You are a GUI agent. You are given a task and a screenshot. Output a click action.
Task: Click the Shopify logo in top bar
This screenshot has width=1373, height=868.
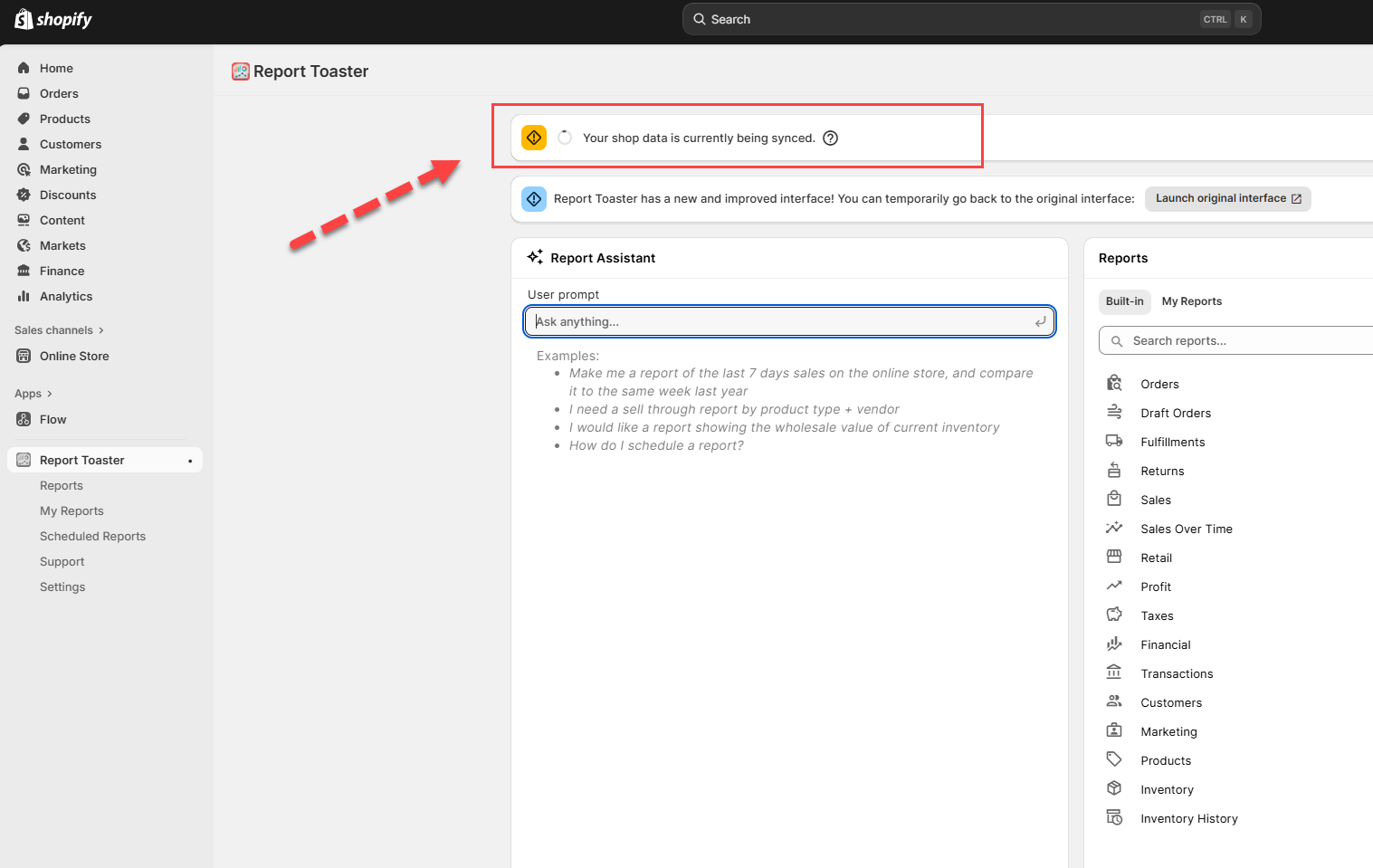53,19
